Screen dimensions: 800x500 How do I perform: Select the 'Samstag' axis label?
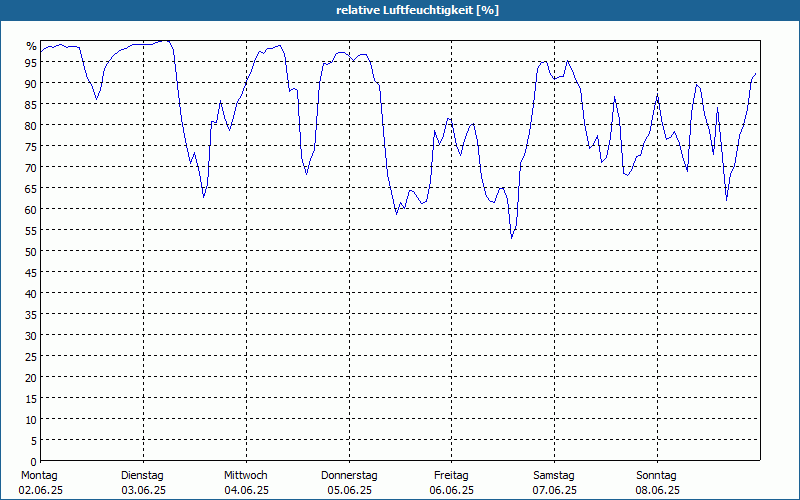point(554,475)
